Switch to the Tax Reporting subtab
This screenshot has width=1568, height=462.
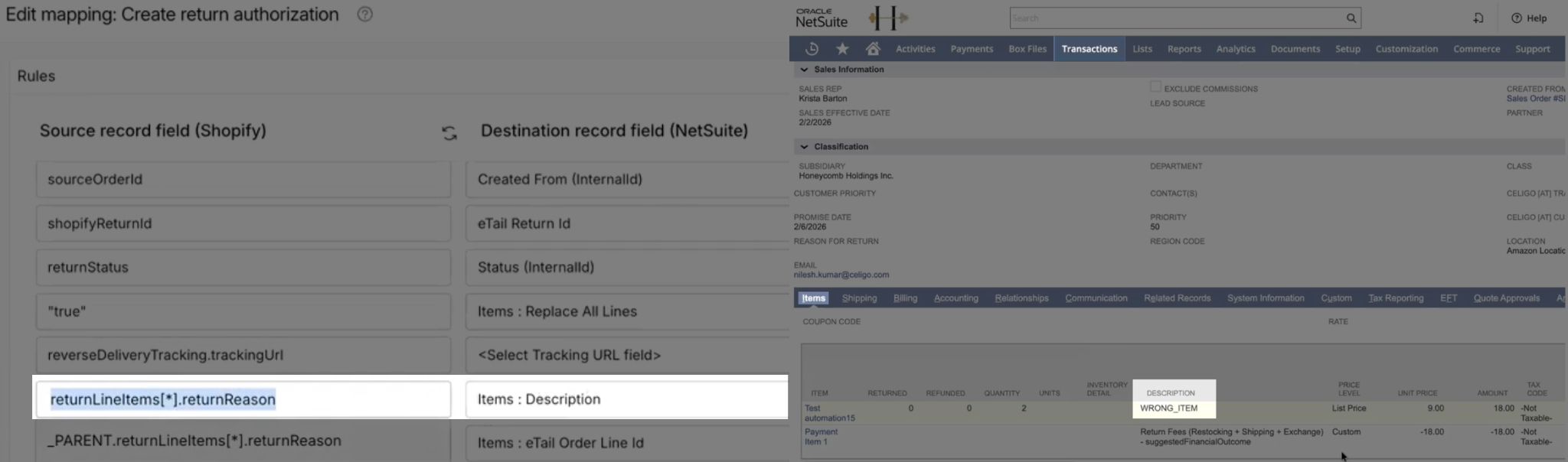tap(1395, 298)
